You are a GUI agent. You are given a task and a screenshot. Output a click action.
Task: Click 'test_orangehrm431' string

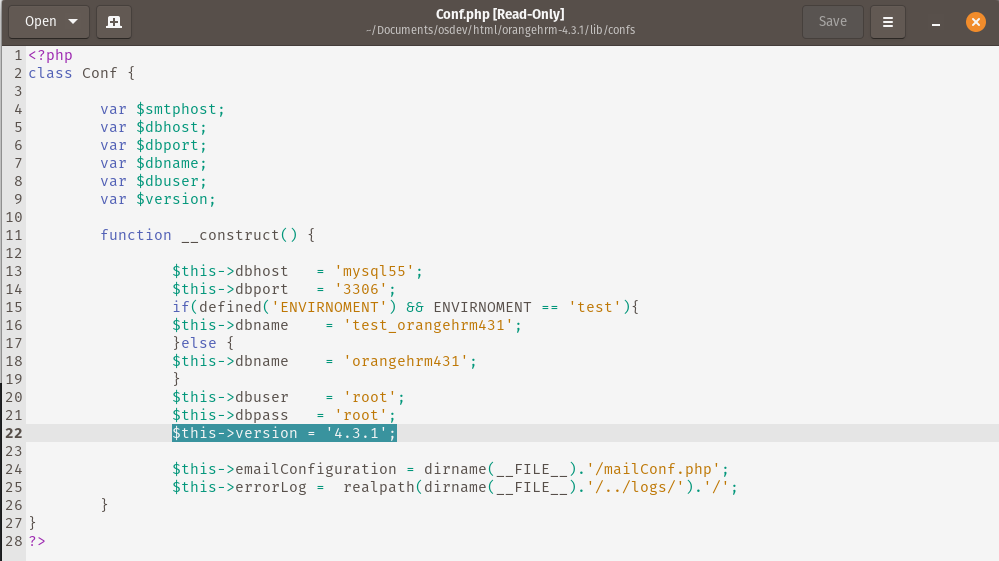coord(429,325)
